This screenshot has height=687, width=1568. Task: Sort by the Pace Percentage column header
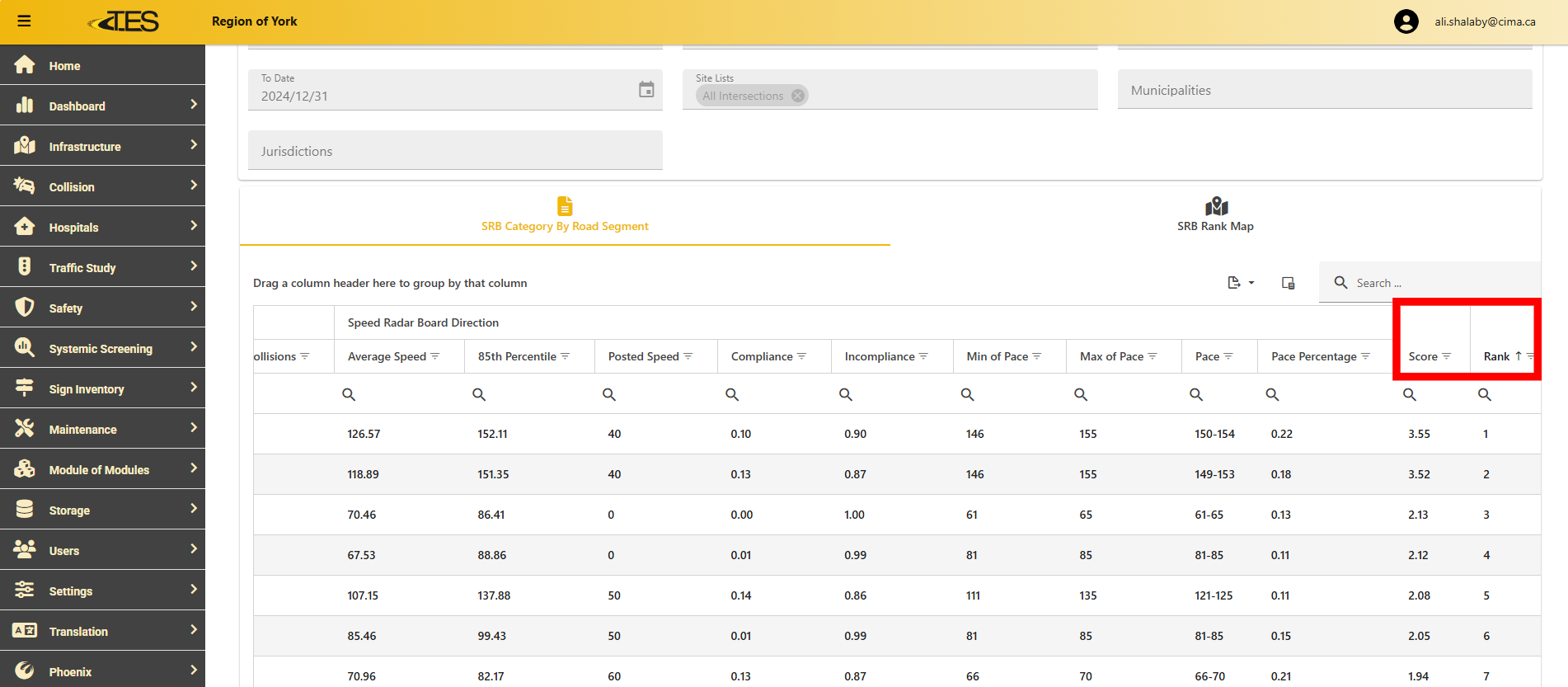click(1313, 356)
